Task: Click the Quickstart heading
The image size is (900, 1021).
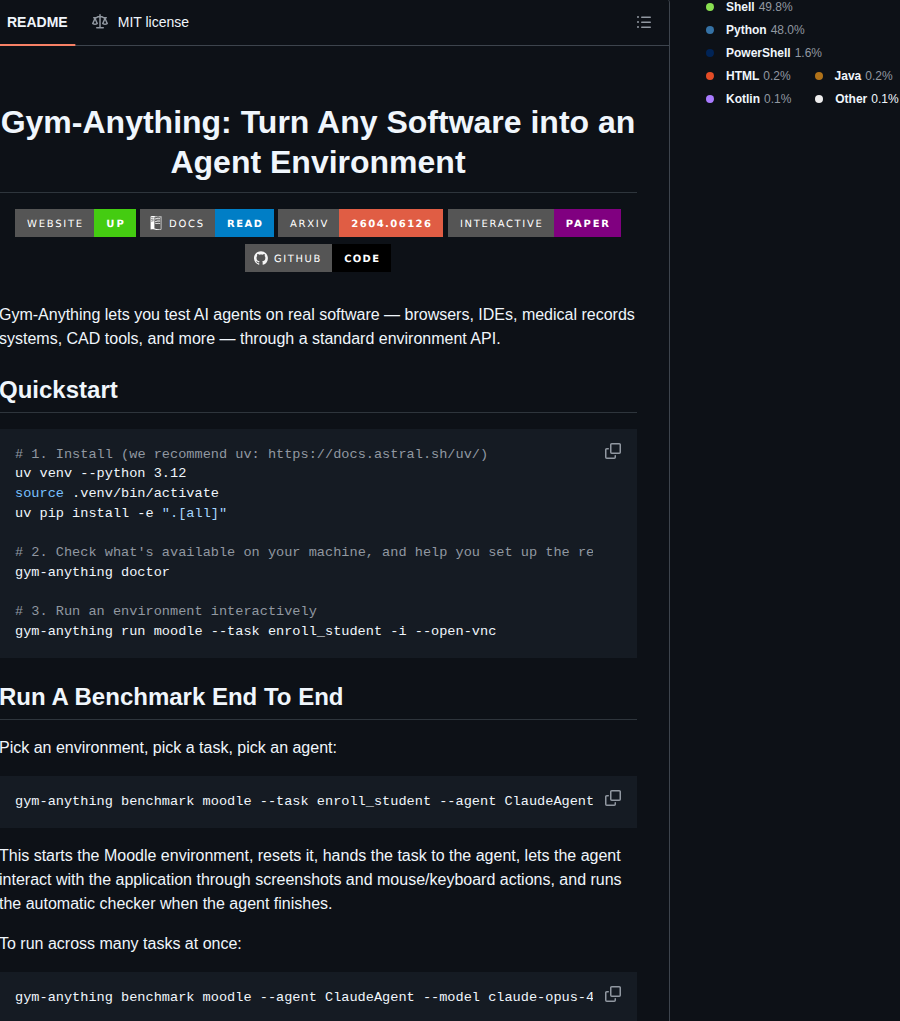Action: pos(59,390)
